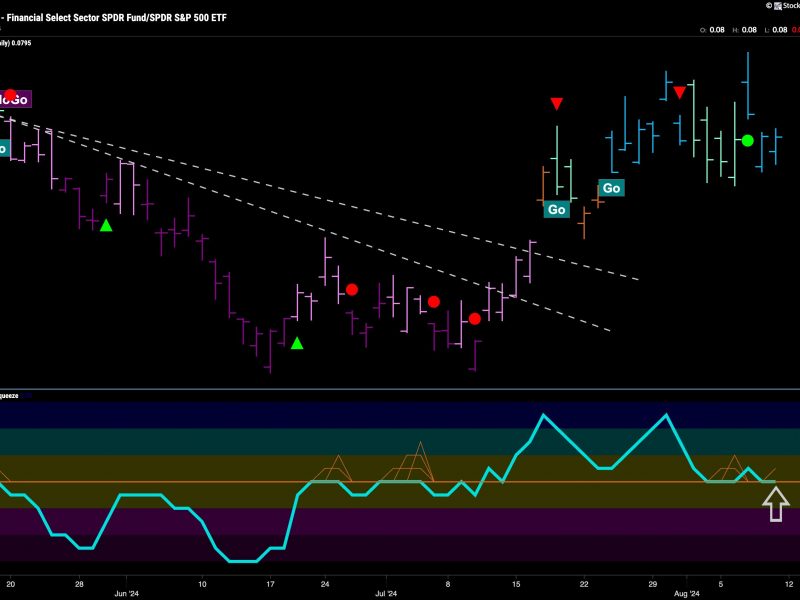
Task: Click the 10 date axis label
Action: point(202,584)
